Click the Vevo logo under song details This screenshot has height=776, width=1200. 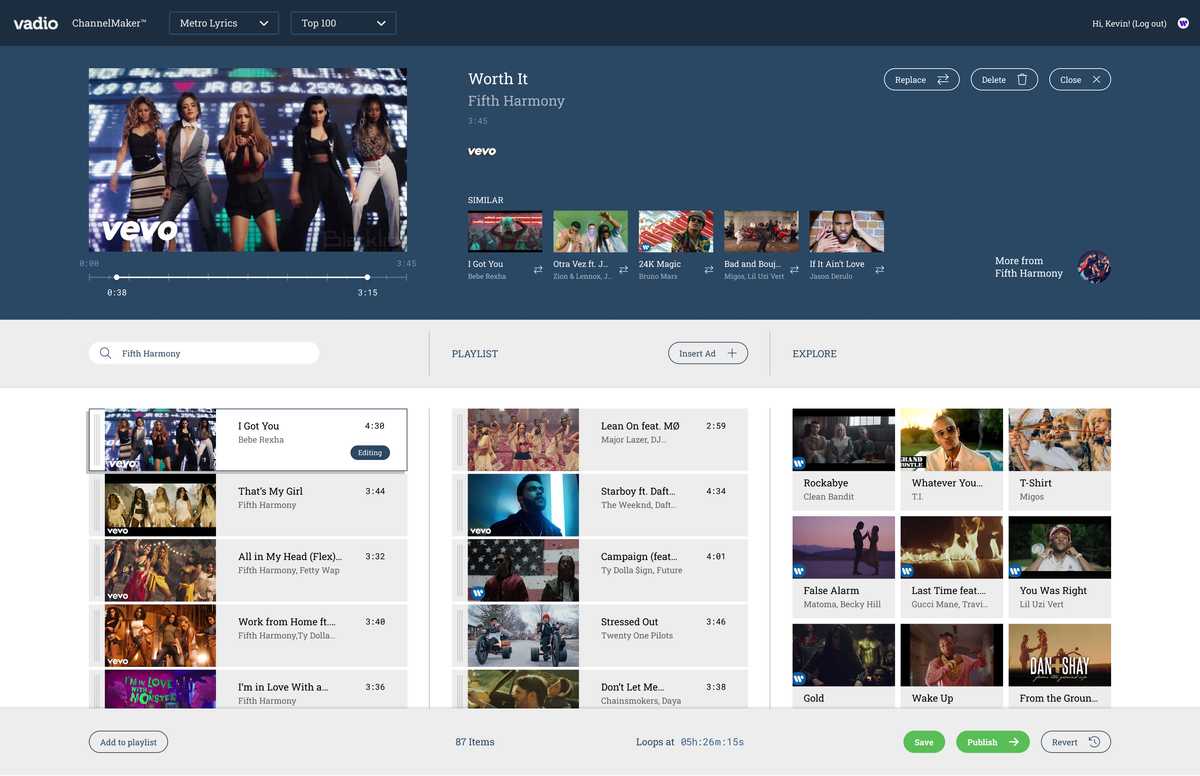click(482, 151)
